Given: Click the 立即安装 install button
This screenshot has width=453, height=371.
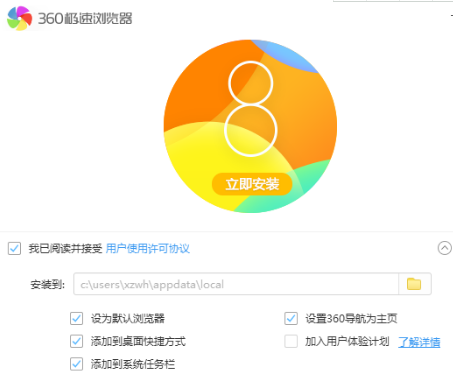Looking at the screenshot, I should [x=252, y=184].
